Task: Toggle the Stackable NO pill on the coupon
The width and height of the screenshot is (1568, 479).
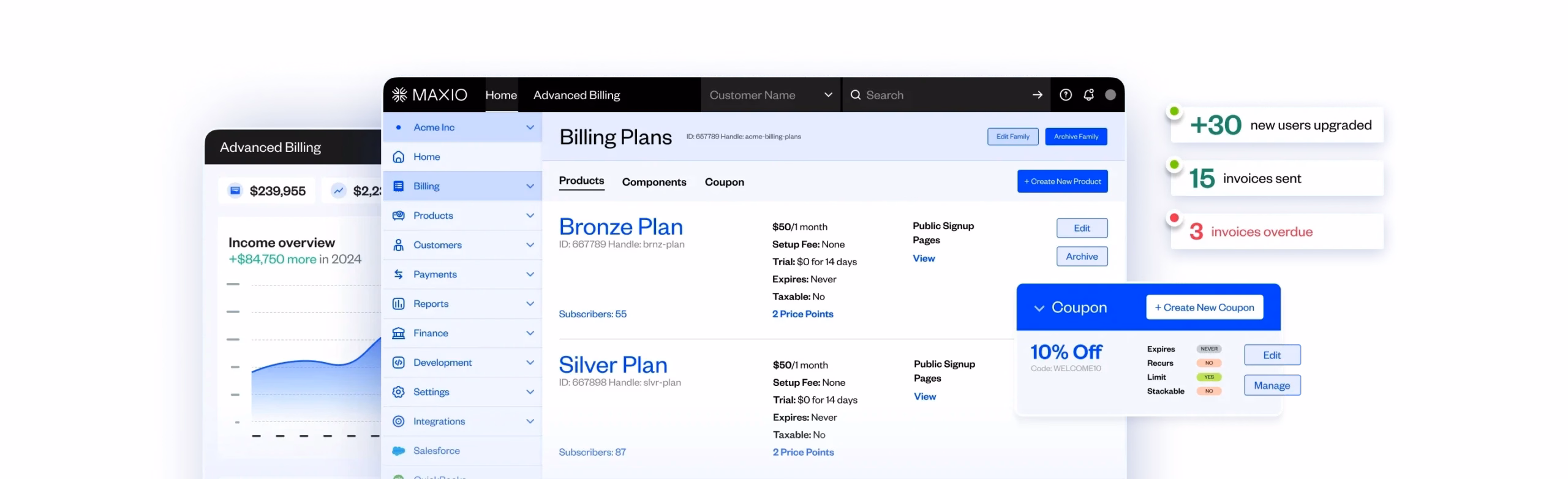Action: [1208, 391]
